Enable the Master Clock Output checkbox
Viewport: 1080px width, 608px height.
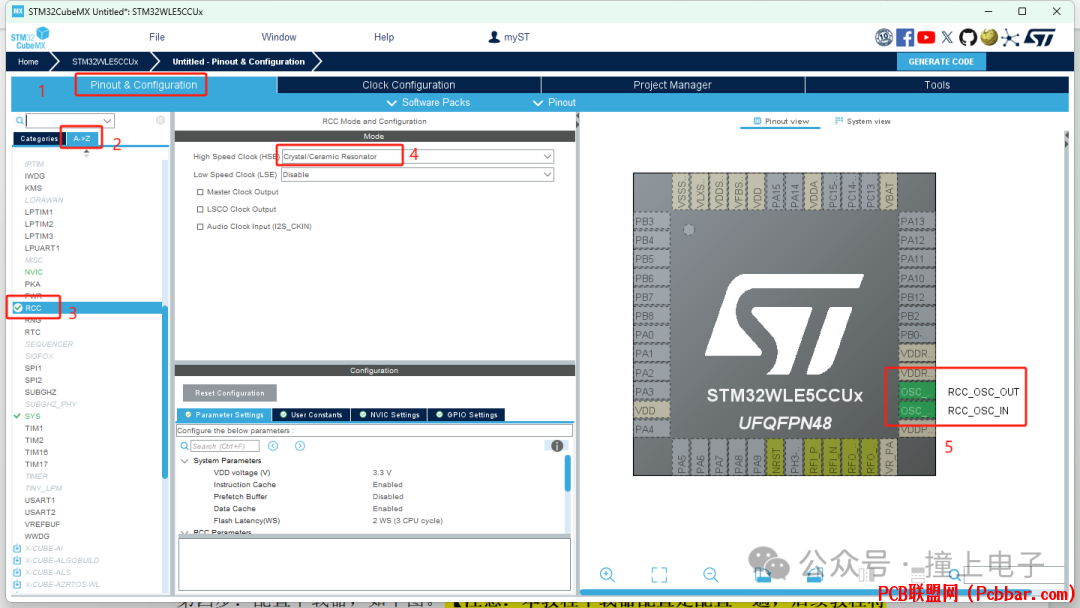tap(200, 192)
